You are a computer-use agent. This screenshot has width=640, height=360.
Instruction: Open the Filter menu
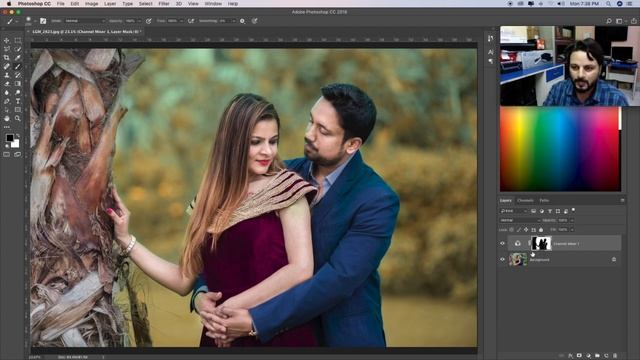164,4
